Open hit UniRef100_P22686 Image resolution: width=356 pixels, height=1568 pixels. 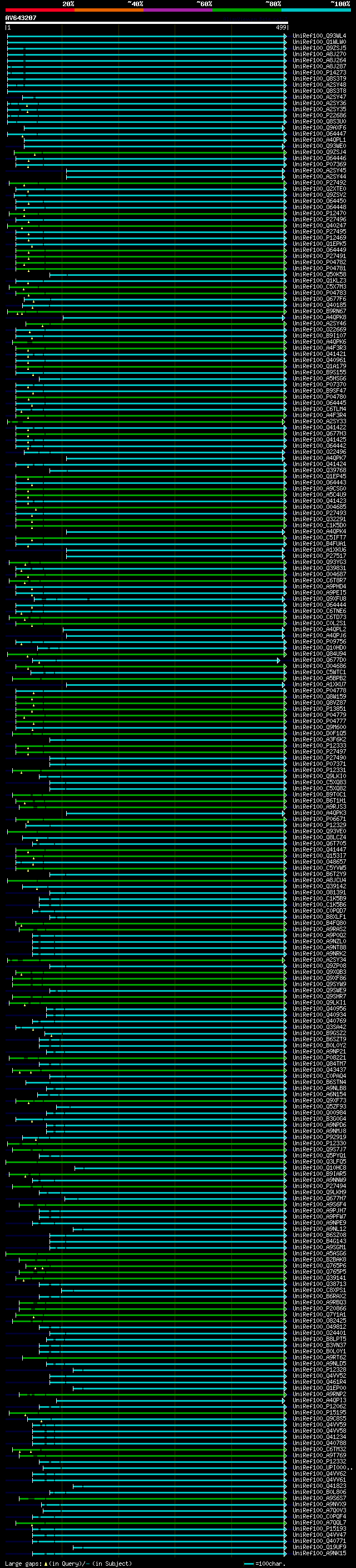click(319, 115)
